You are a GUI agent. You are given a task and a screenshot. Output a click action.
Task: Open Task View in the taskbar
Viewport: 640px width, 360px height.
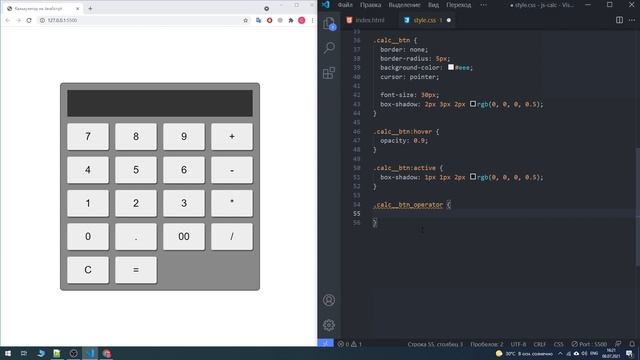point(24,353)
